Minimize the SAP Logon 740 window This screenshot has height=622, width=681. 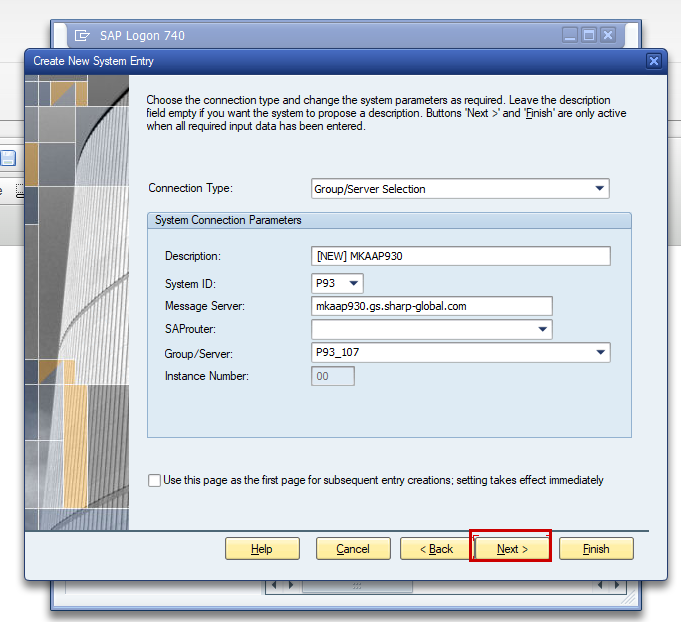[x=570, y=35]
